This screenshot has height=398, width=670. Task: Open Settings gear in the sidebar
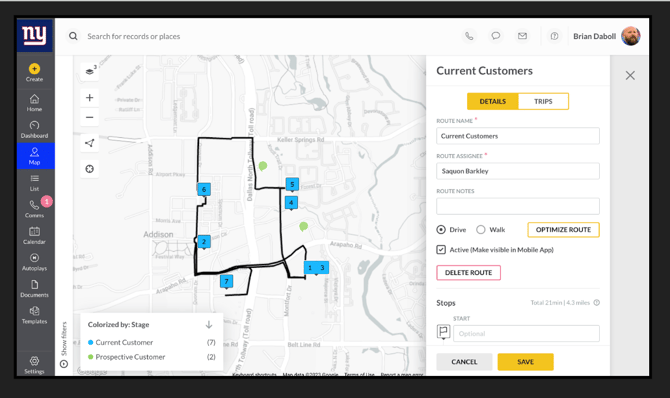coord(34,365)
